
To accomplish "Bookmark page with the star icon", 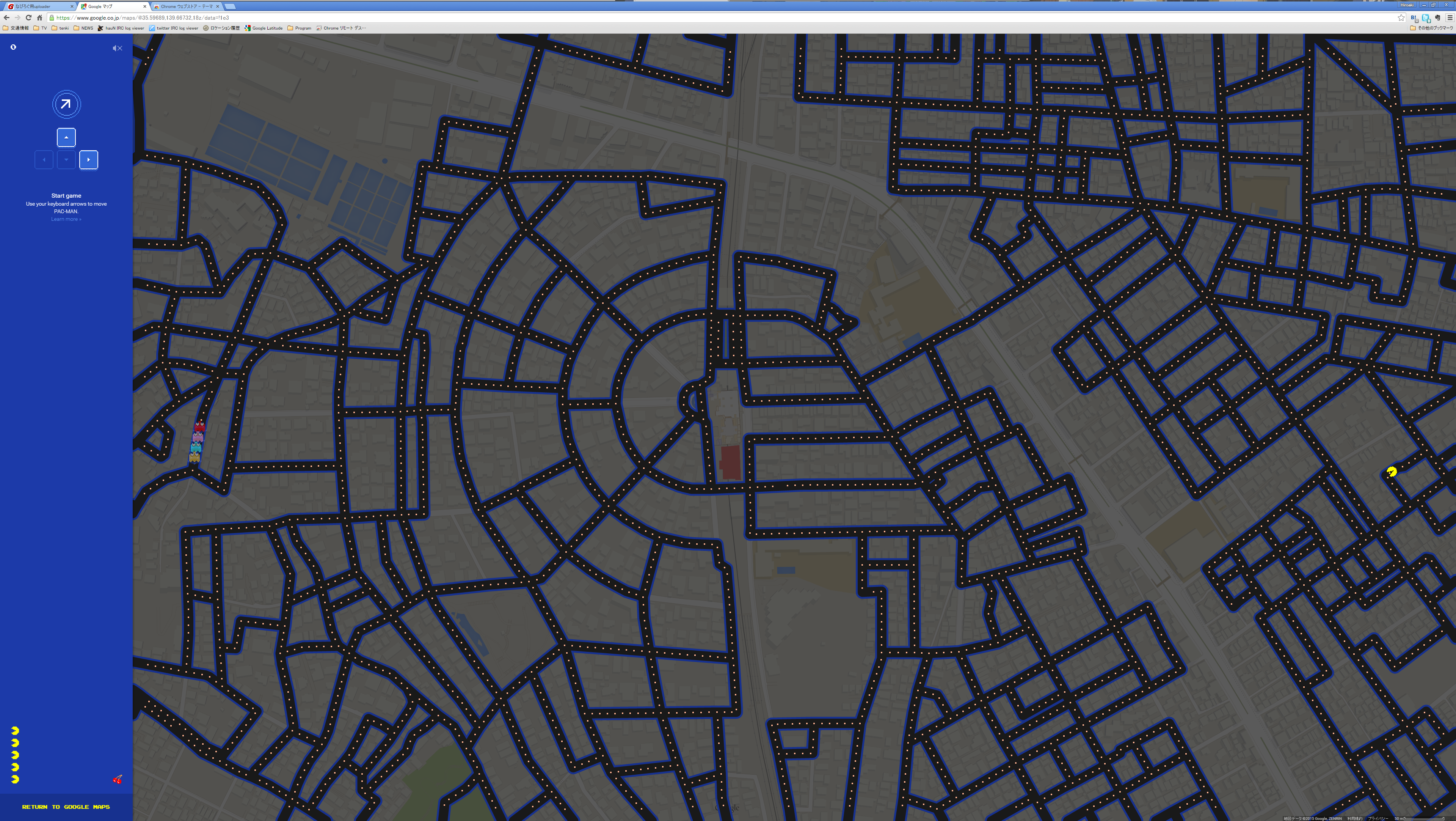I will [x=1401, y=17].
